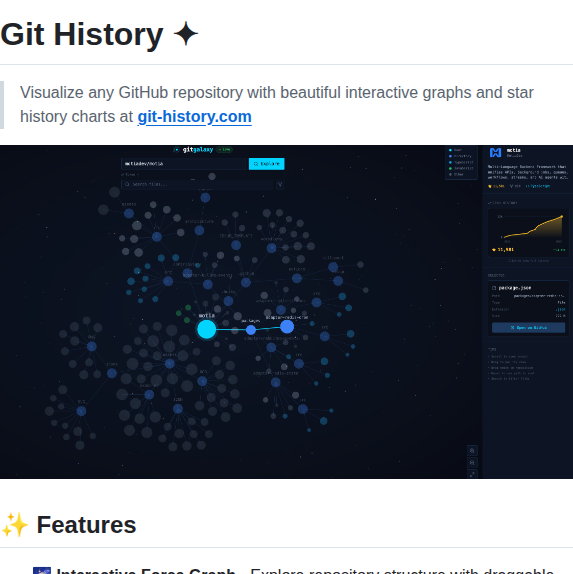The height and width of the screenshot is (574, 573).
Task: Click the star symbol after Git History
Action: tap(186, 34)
